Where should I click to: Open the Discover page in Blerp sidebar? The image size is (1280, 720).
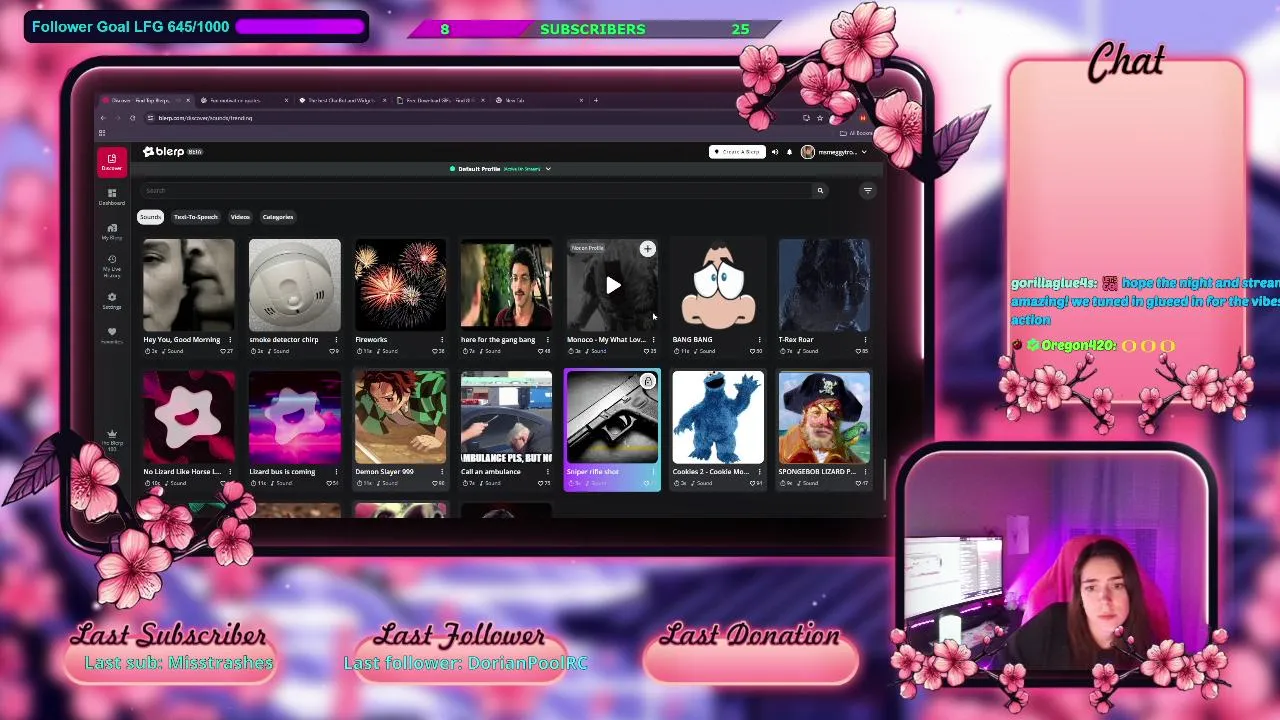coord(111,161)
